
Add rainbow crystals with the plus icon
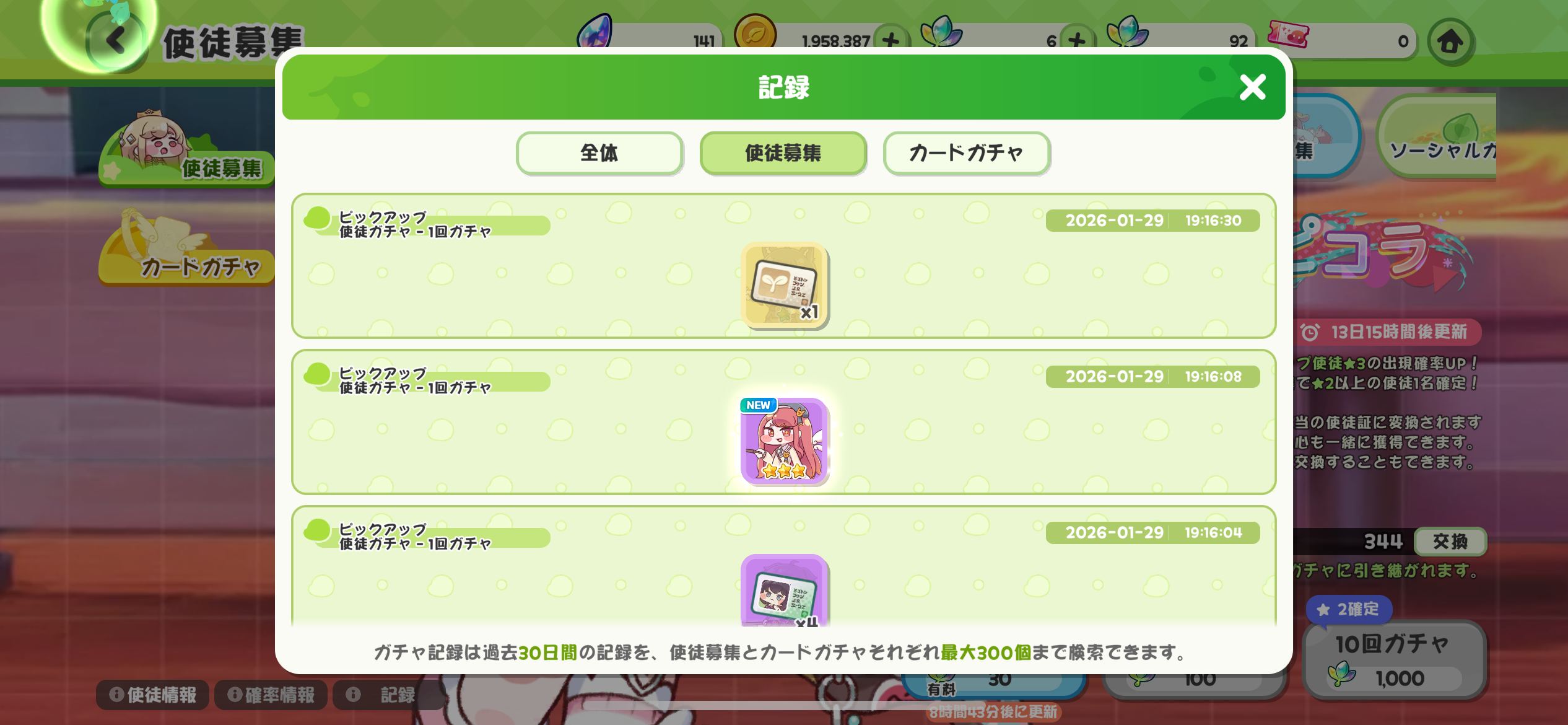1076,41
